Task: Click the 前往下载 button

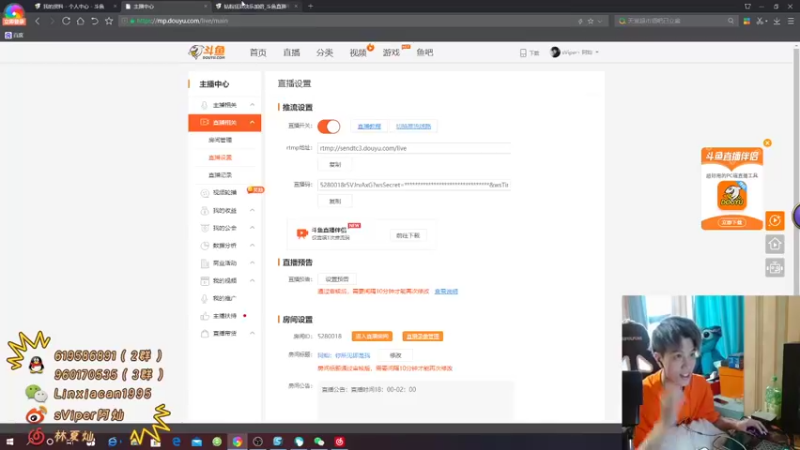Action: 408,235
